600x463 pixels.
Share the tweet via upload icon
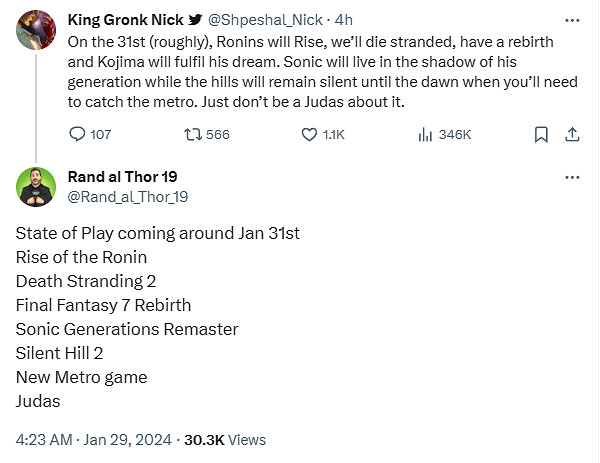click(x=573, y=134)
